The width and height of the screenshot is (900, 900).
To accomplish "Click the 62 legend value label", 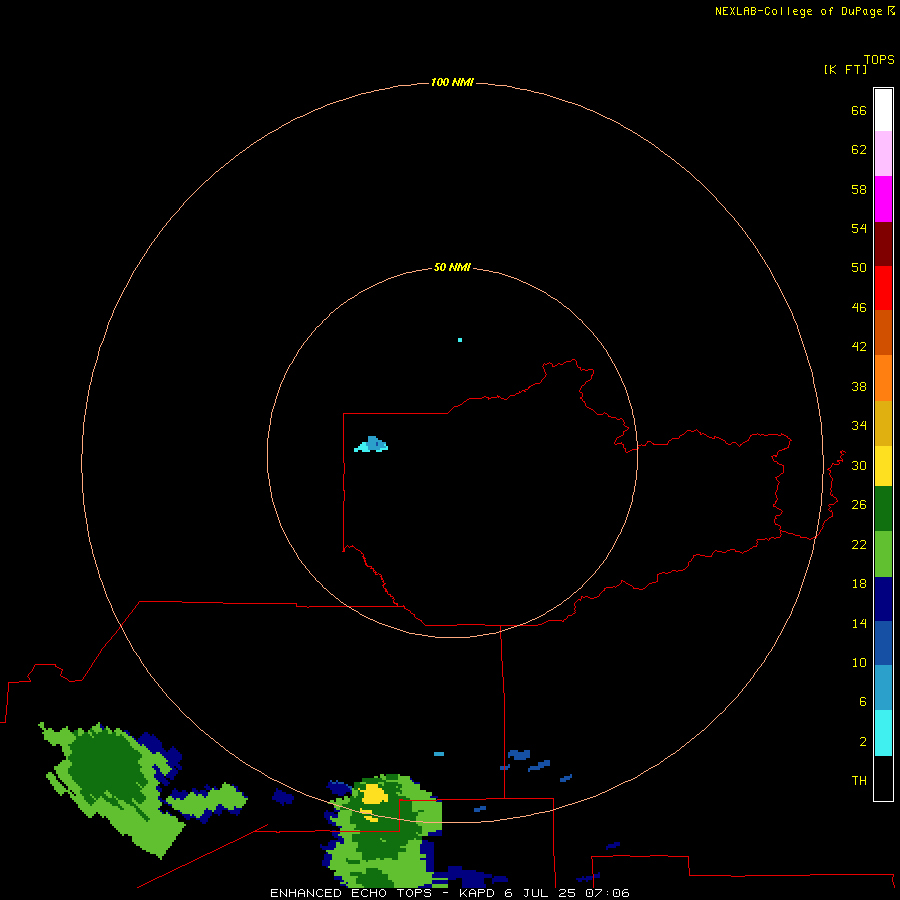I will [859, 150].
